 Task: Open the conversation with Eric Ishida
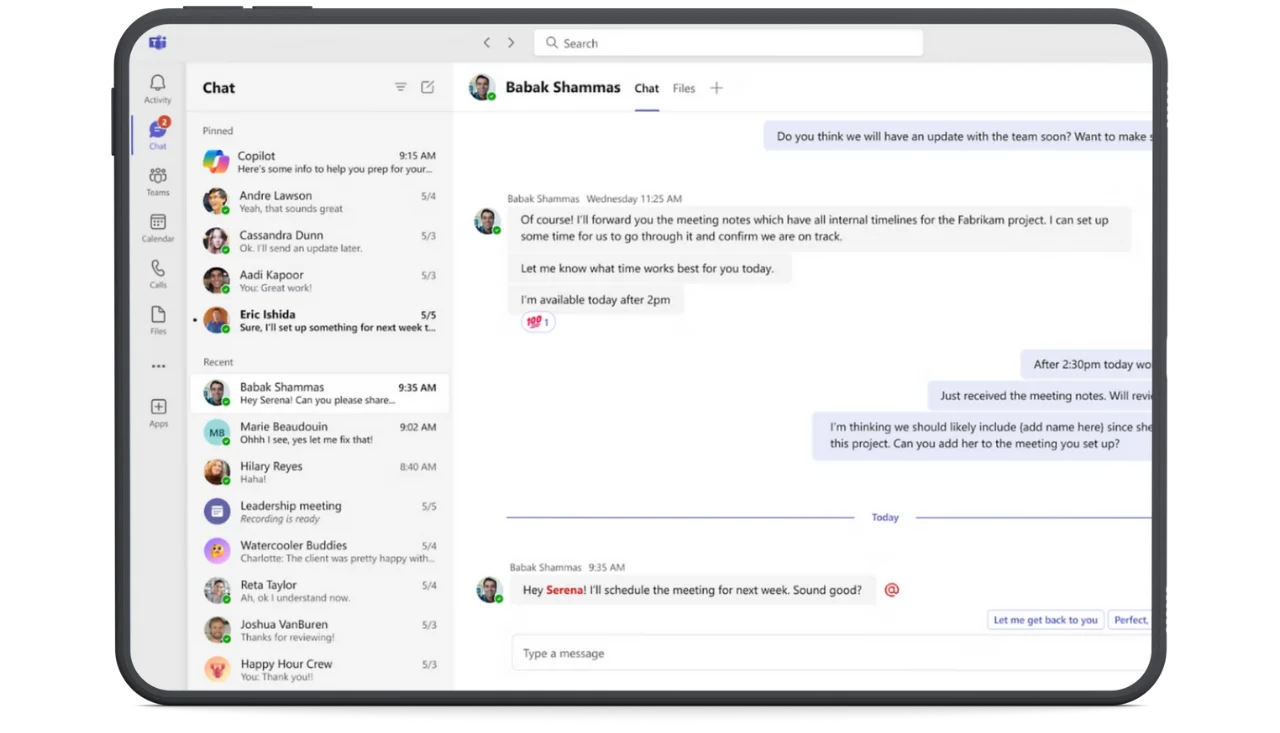320,320
